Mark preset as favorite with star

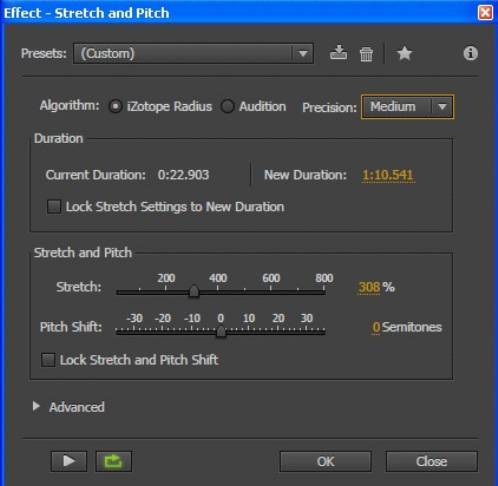click(x=404, y=53)
